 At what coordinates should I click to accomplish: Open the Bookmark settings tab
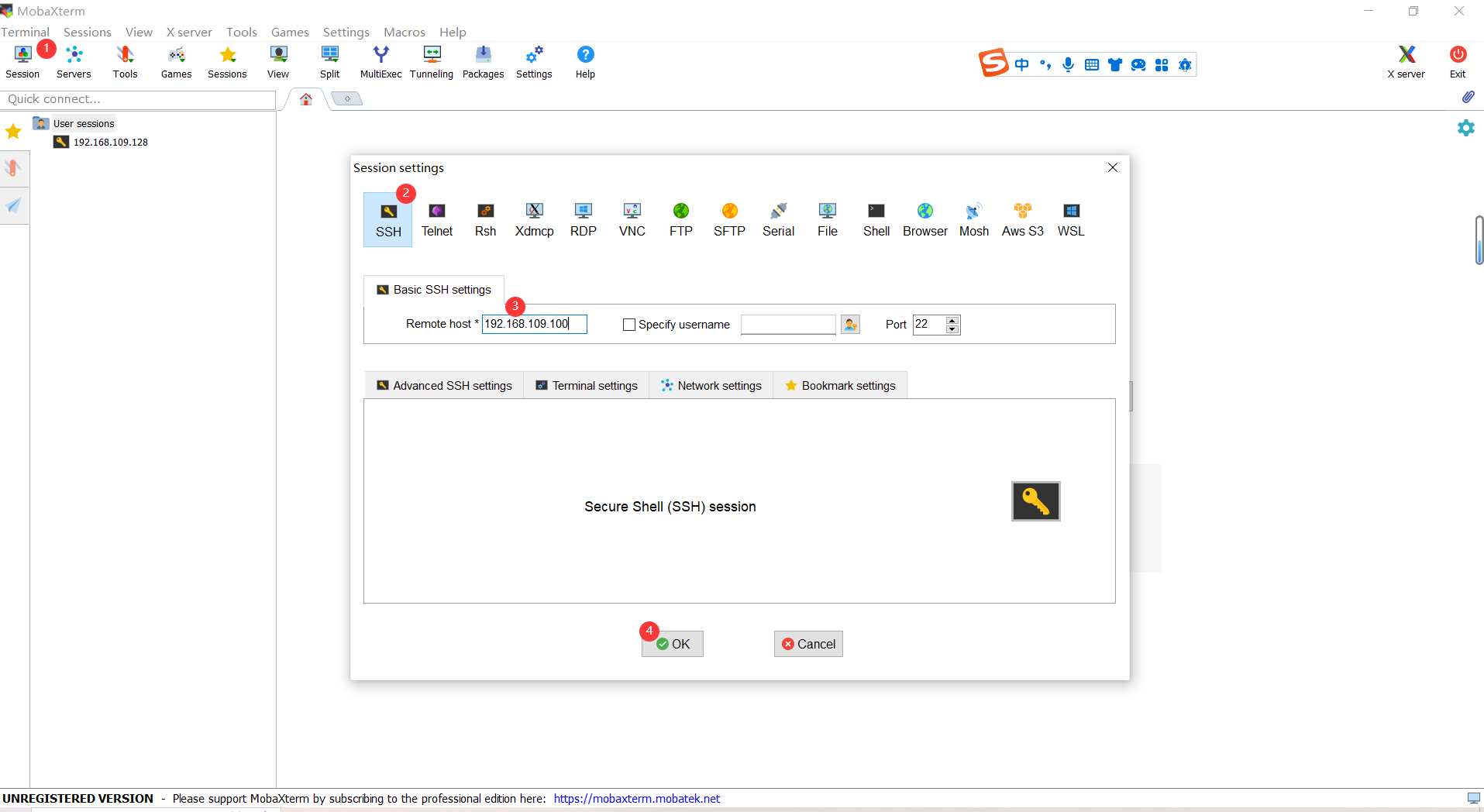coord(840,386)
